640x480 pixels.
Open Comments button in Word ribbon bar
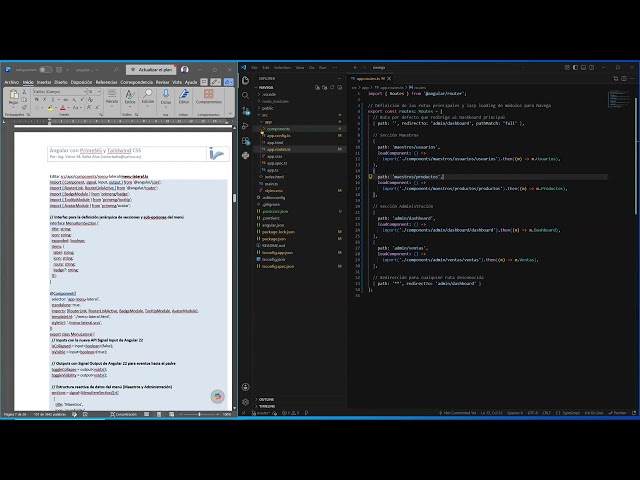click(x=204, y=82)
